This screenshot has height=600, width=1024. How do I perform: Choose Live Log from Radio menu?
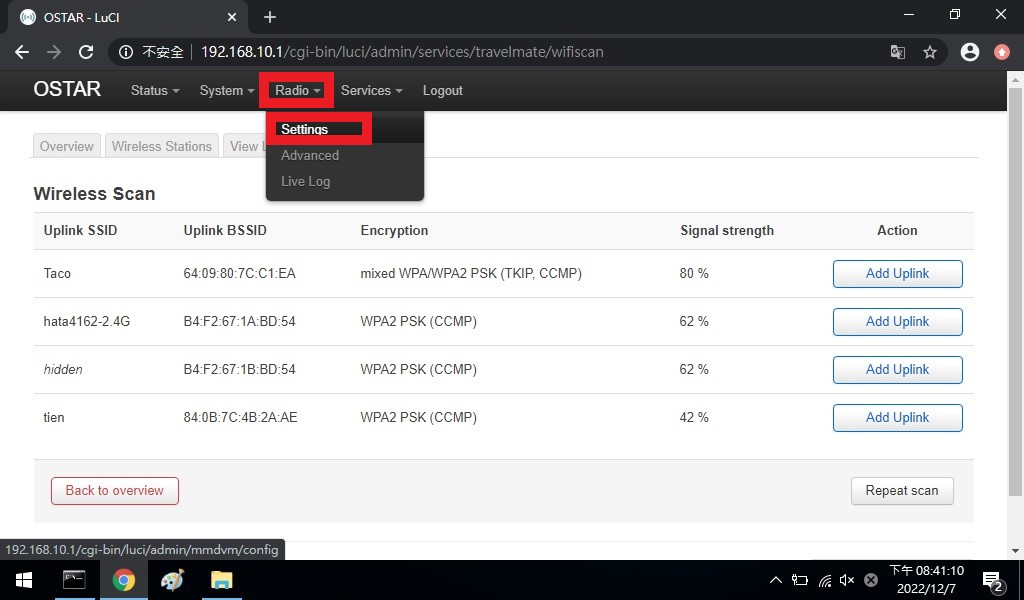click(305, 181)
